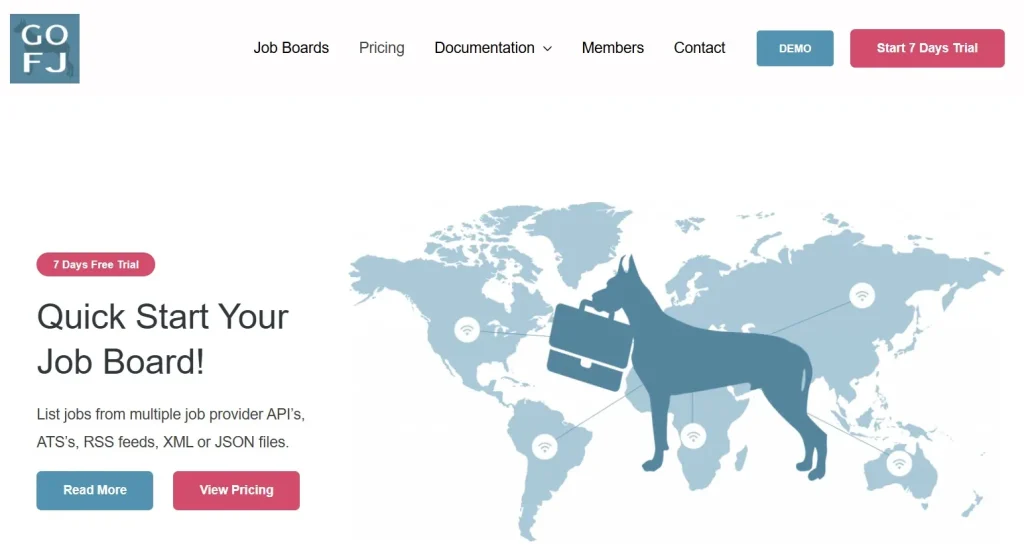Open the Members navigation link
This screenshot has width=1024, height=550.
pyautogui.click(x=613, y=48)
